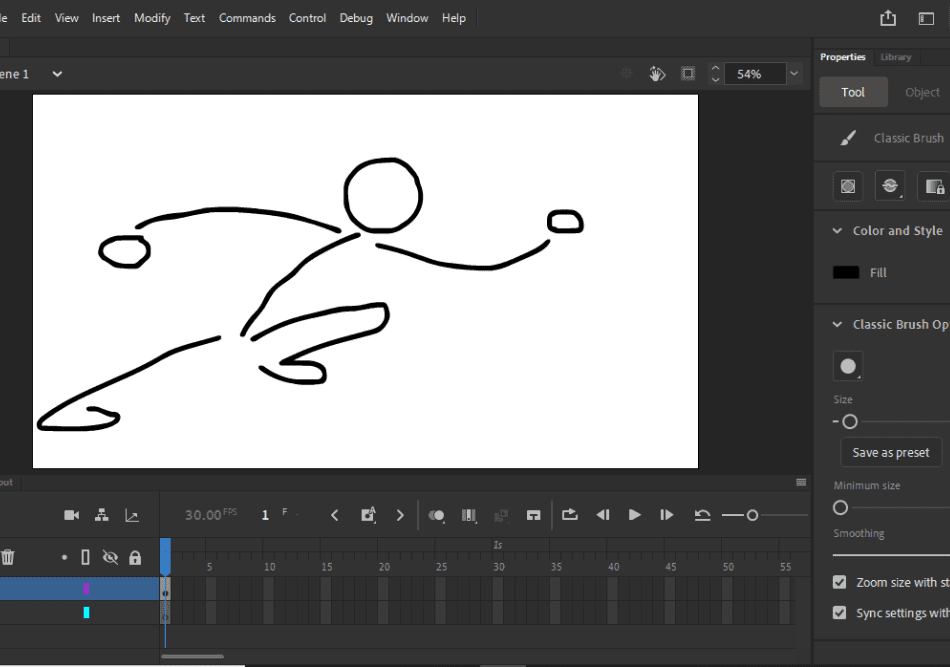Toggle visibility for all layers eye icon

click(110, 558)
